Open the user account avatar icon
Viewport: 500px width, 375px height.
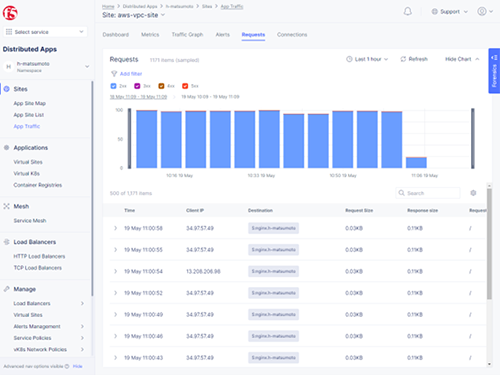pos(482,11)
